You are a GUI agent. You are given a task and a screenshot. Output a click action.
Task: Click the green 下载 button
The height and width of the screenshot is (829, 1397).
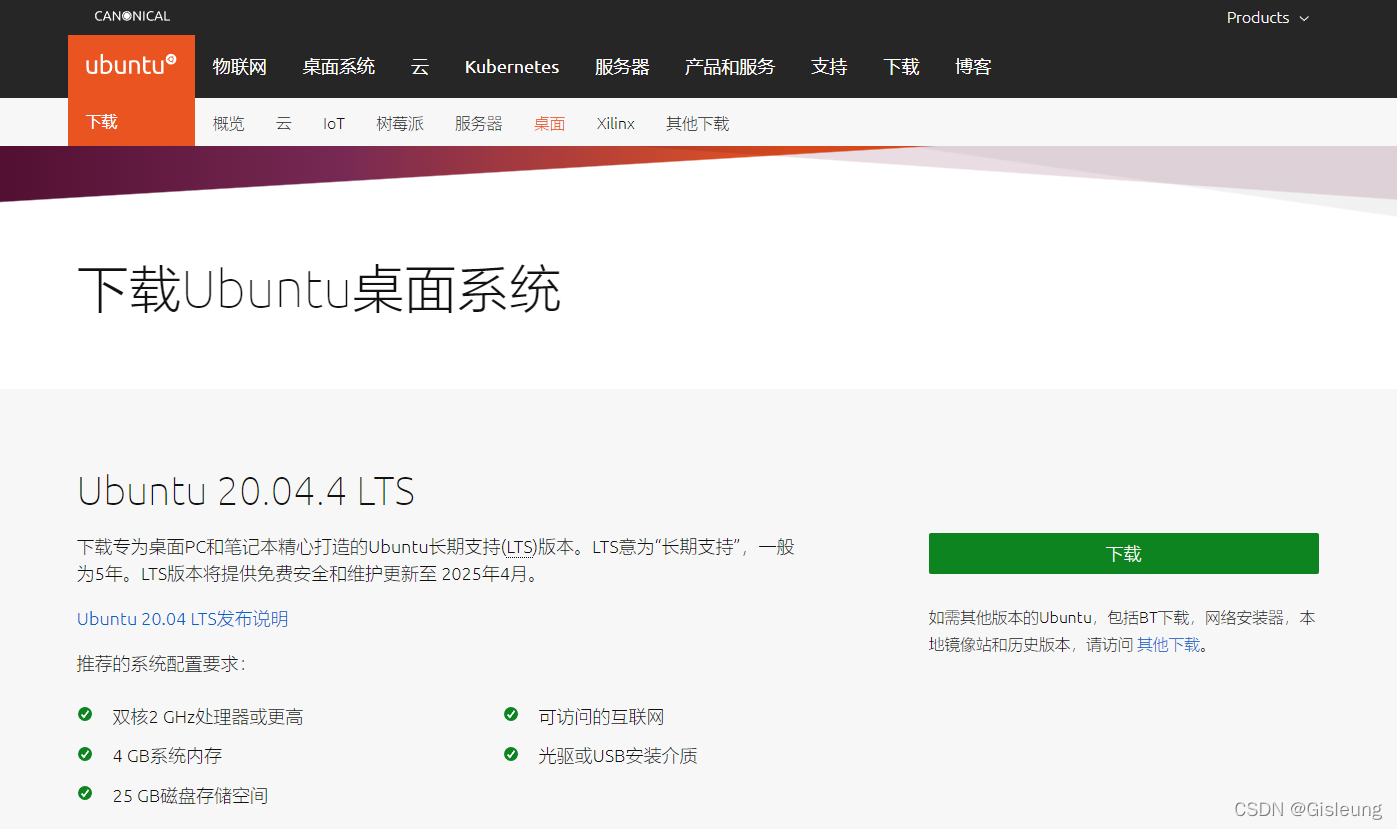(1124, 553)
